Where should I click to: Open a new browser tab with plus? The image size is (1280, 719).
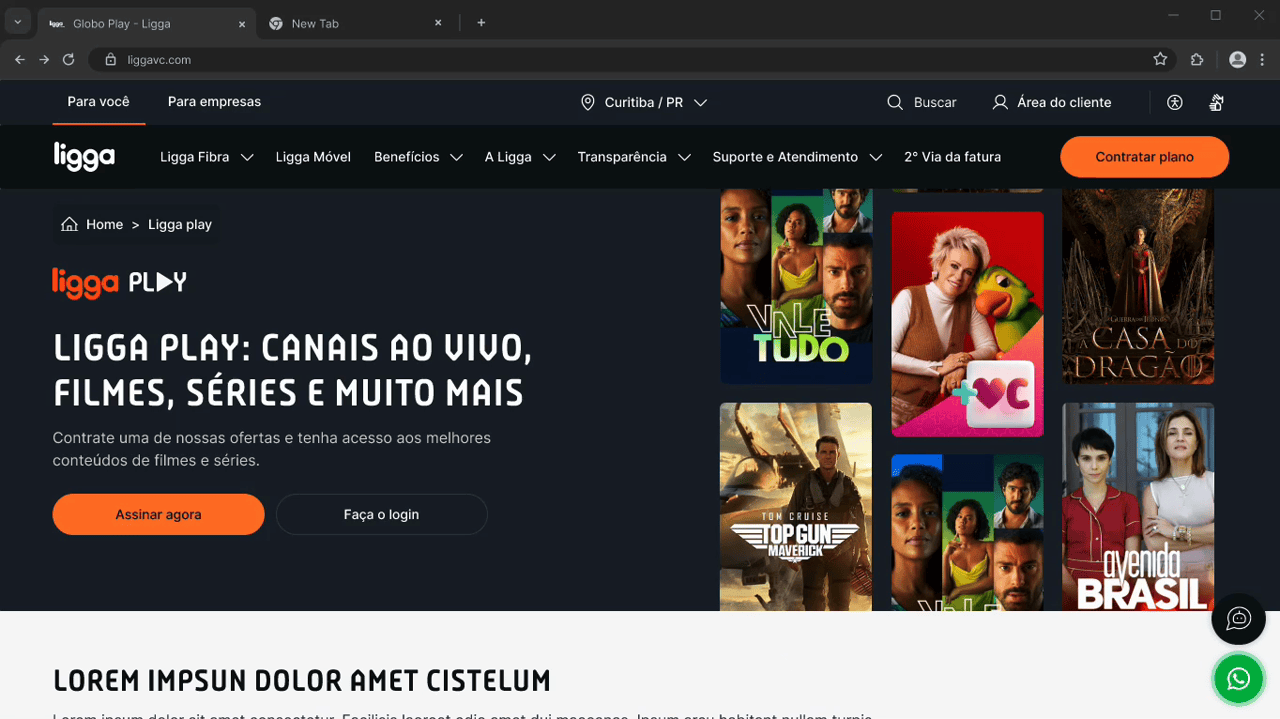(x=481, y=23)
